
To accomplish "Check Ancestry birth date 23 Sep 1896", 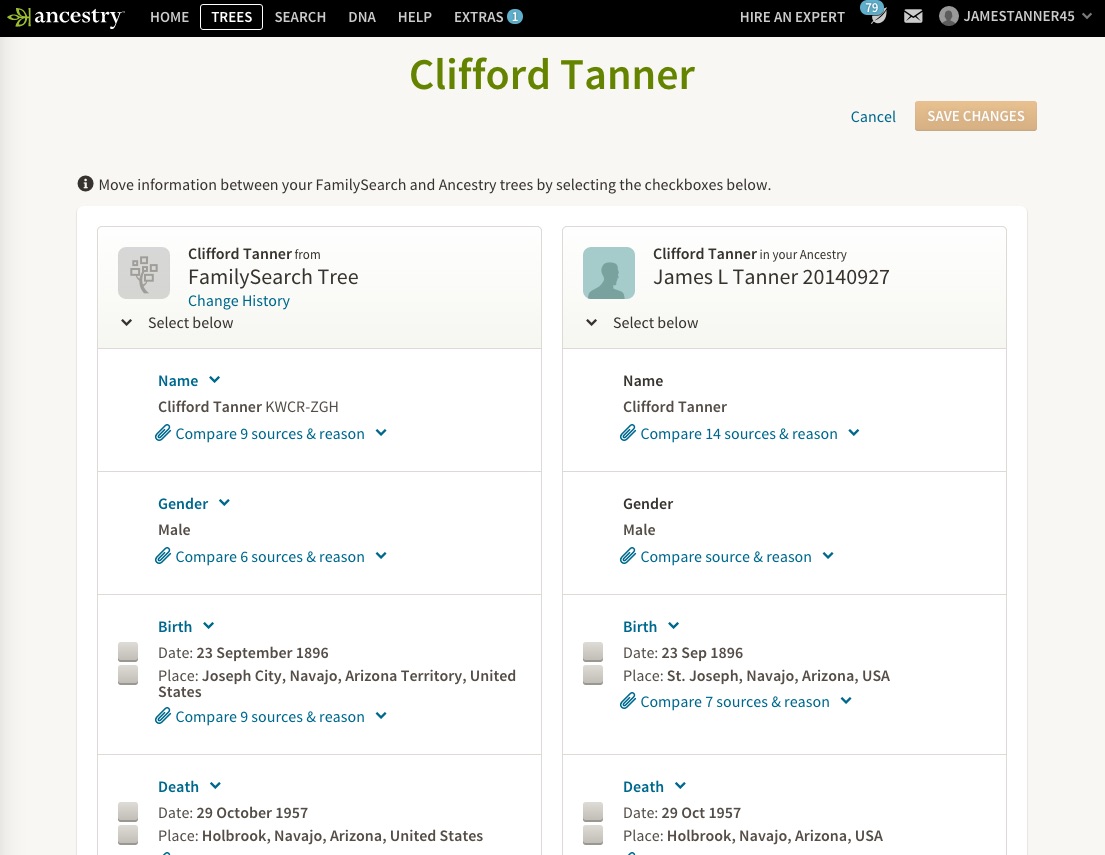I will (x=593, y=652).
